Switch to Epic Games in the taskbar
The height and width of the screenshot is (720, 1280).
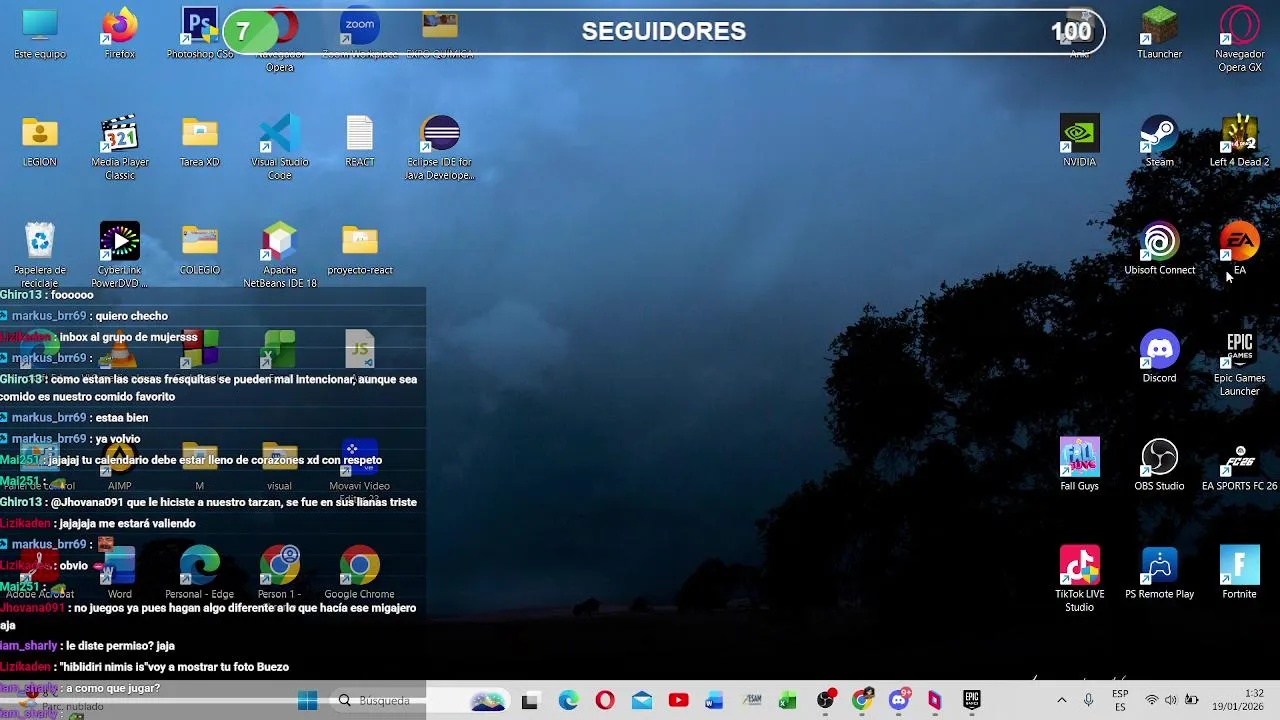972,701
